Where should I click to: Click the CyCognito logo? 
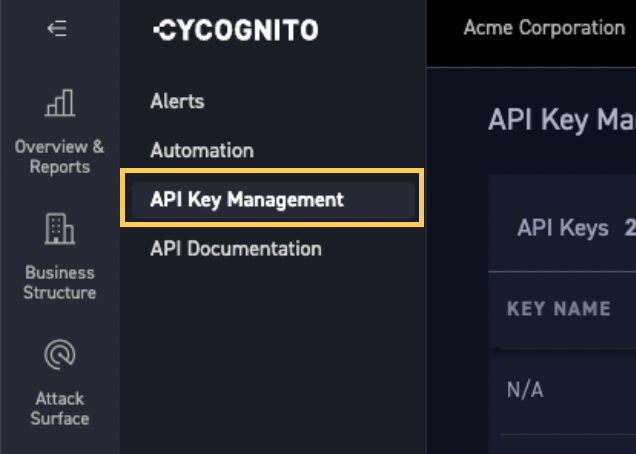(236, 30)
